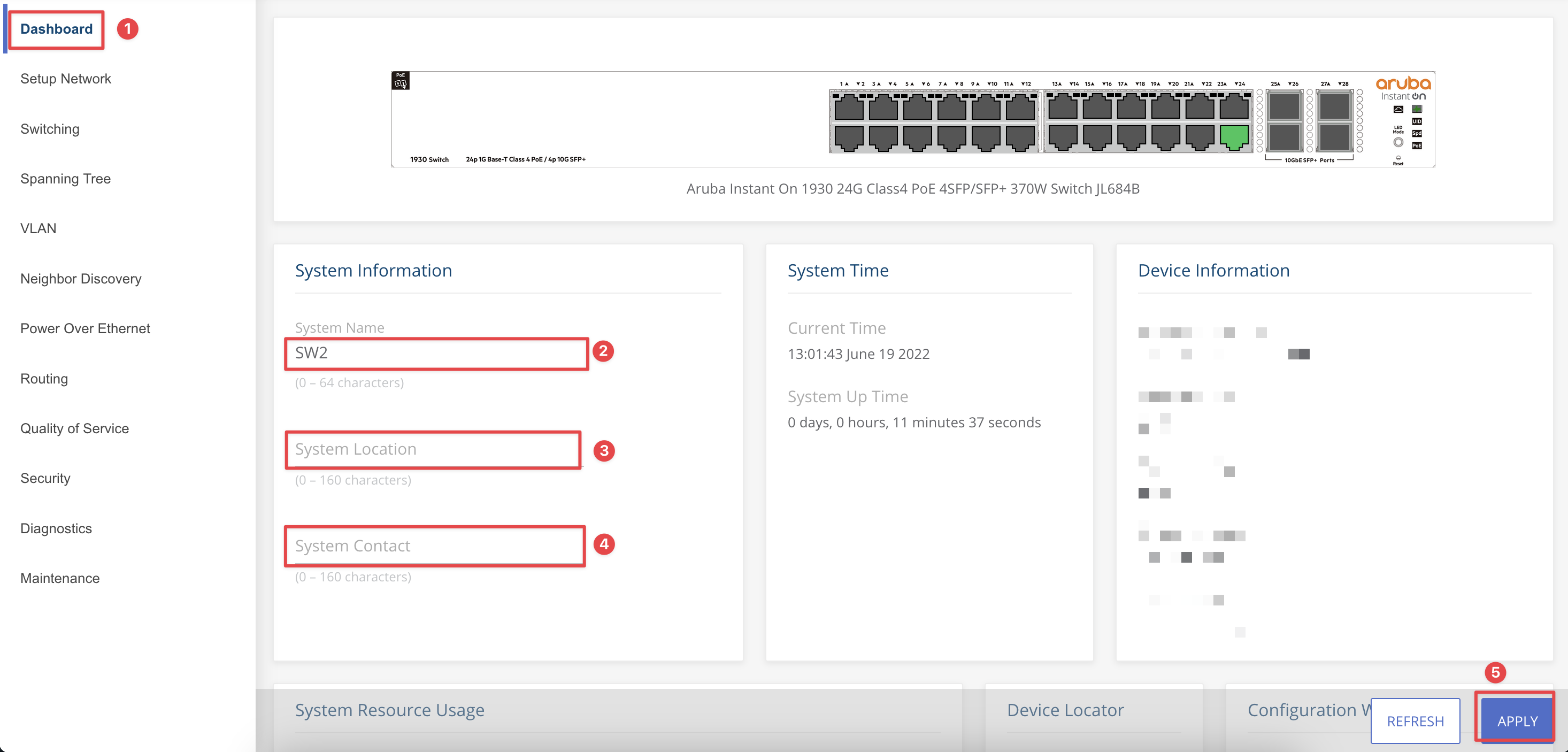This screenshot has height=752, width=1568.
Task: Click the '1930 Switch' label on graphic
Action: click(429, 159)
